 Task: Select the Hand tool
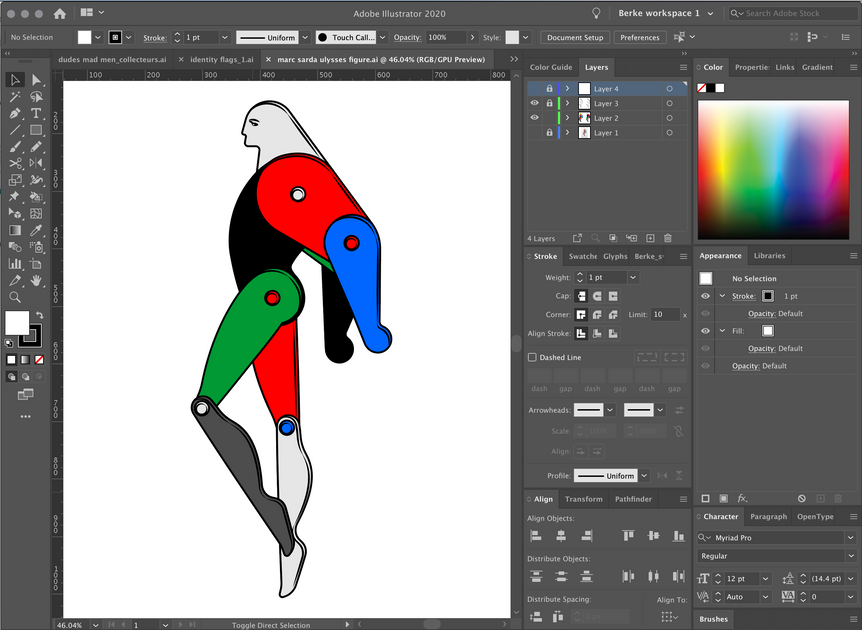(x=36, y=280)
